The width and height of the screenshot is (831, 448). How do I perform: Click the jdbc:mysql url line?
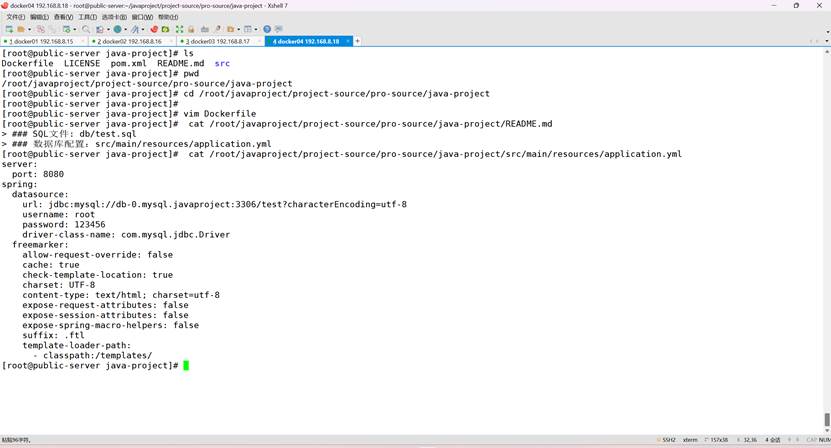[x=214, y=204]
